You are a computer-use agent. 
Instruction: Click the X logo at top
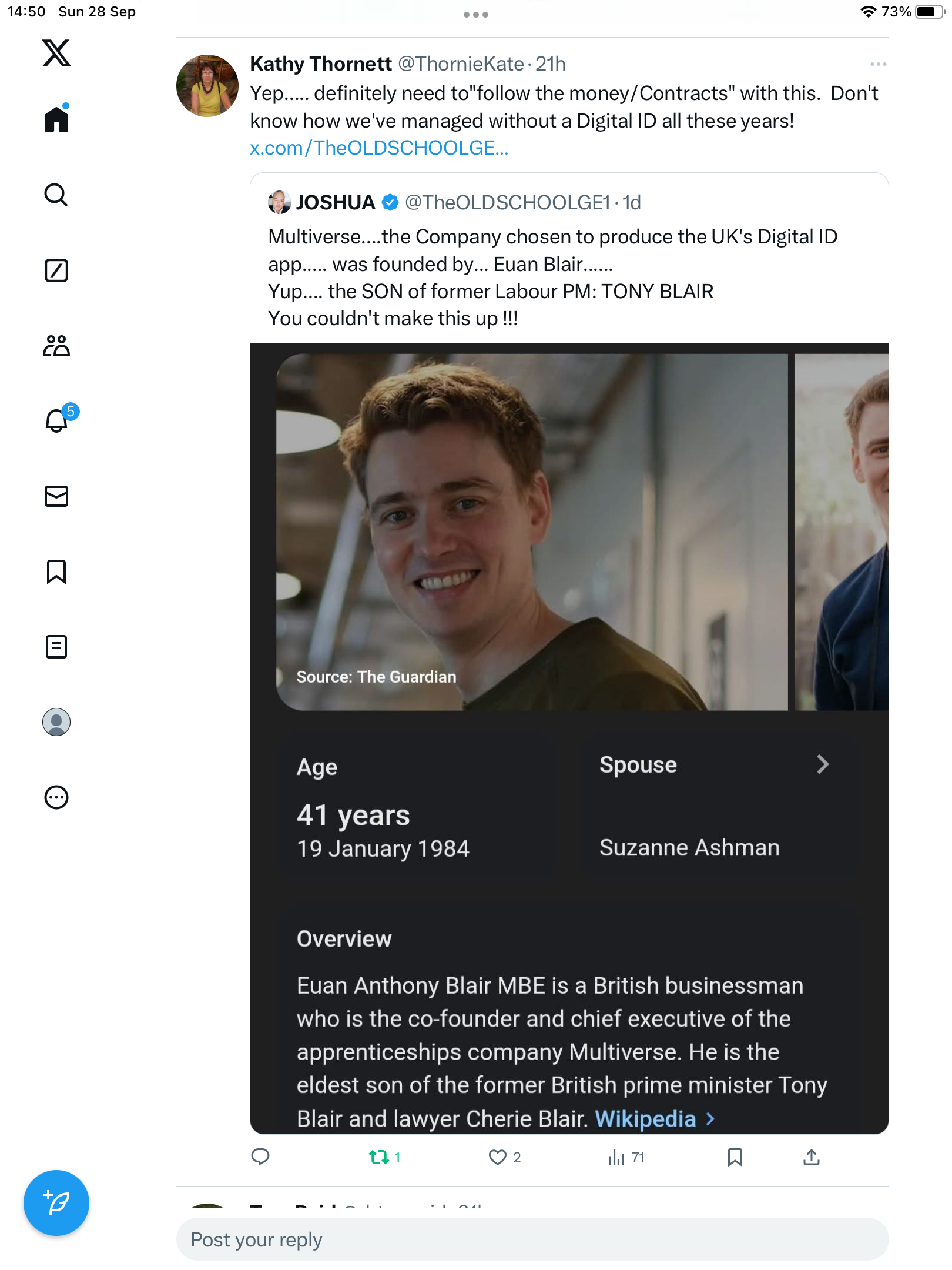pos(56,53)
